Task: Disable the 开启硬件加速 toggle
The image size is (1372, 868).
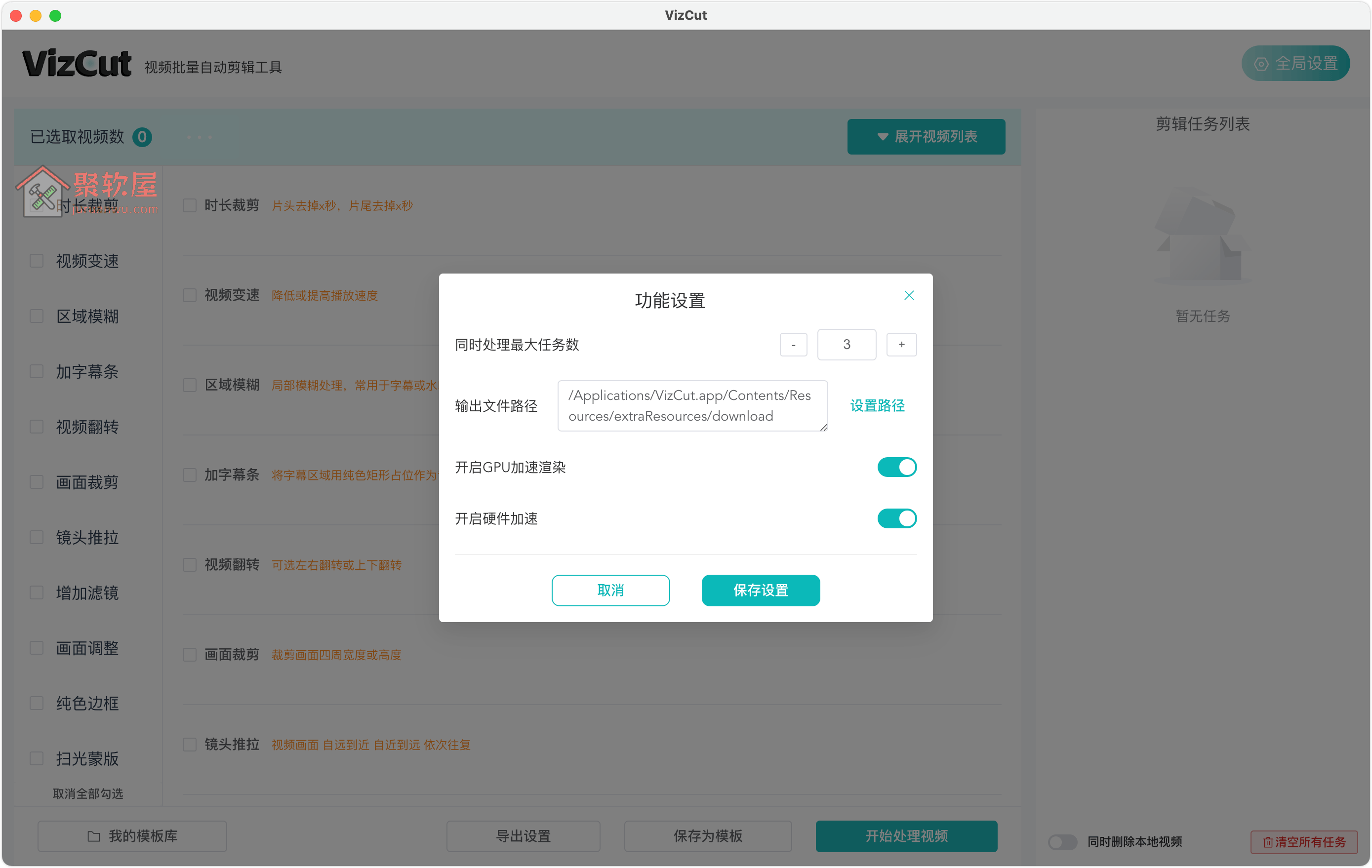Action: click(x=896, y=518)
